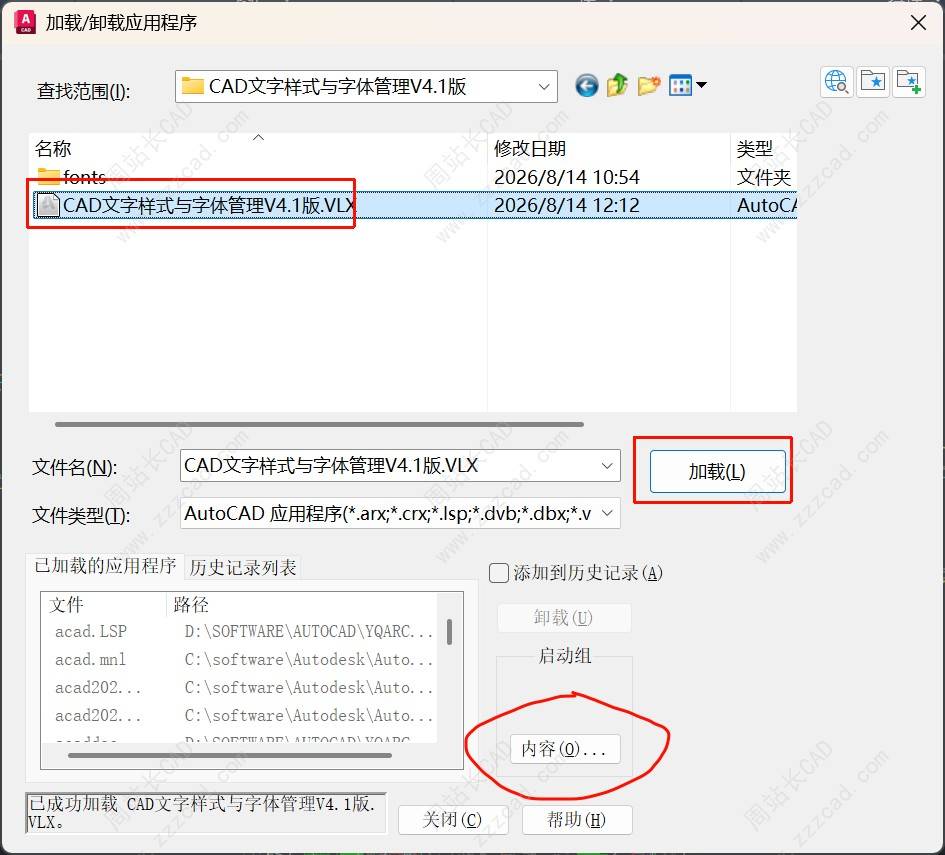Open the Views menu icon
This screenshot has width=945, height=855.
pos(680,86)
